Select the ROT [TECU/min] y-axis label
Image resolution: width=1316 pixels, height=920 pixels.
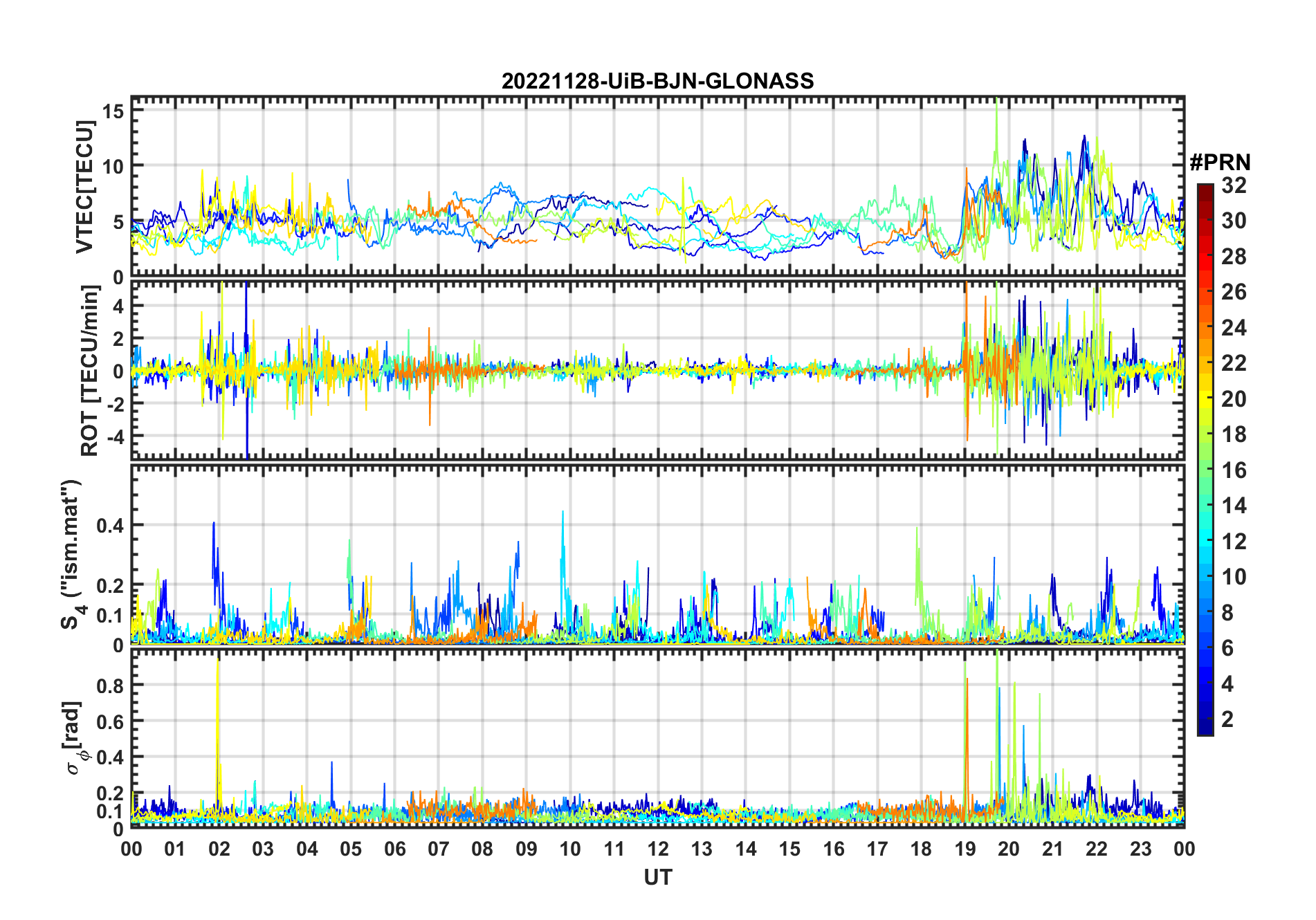pyautogui.click(x=90, y=371)
